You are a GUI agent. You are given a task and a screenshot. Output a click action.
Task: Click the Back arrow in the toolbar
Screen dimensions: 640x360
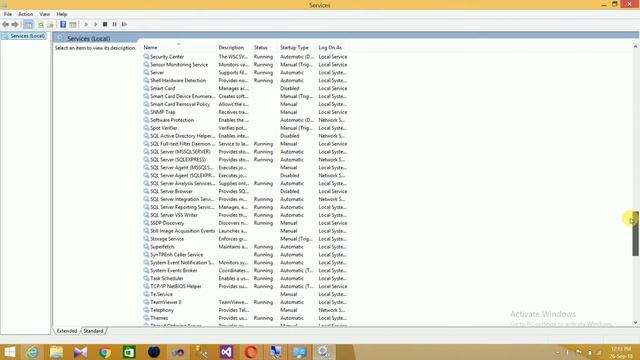click(x=5, y=24)
